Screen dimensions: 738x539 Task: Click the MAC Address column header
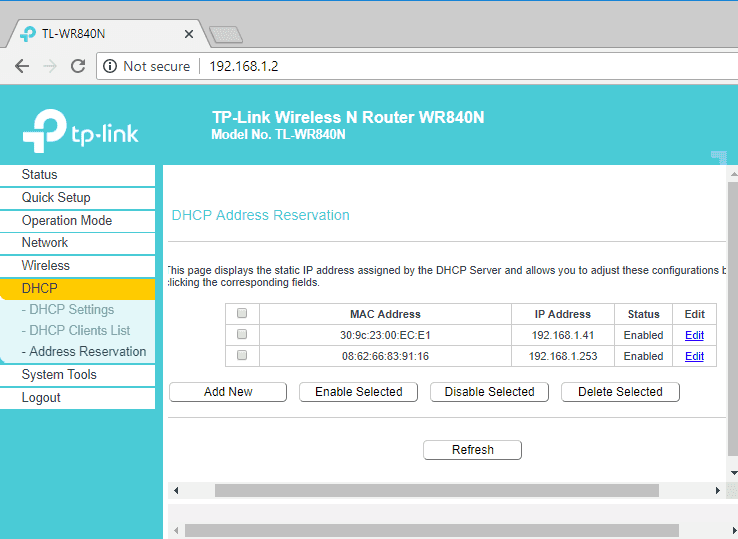click(385, 314)
